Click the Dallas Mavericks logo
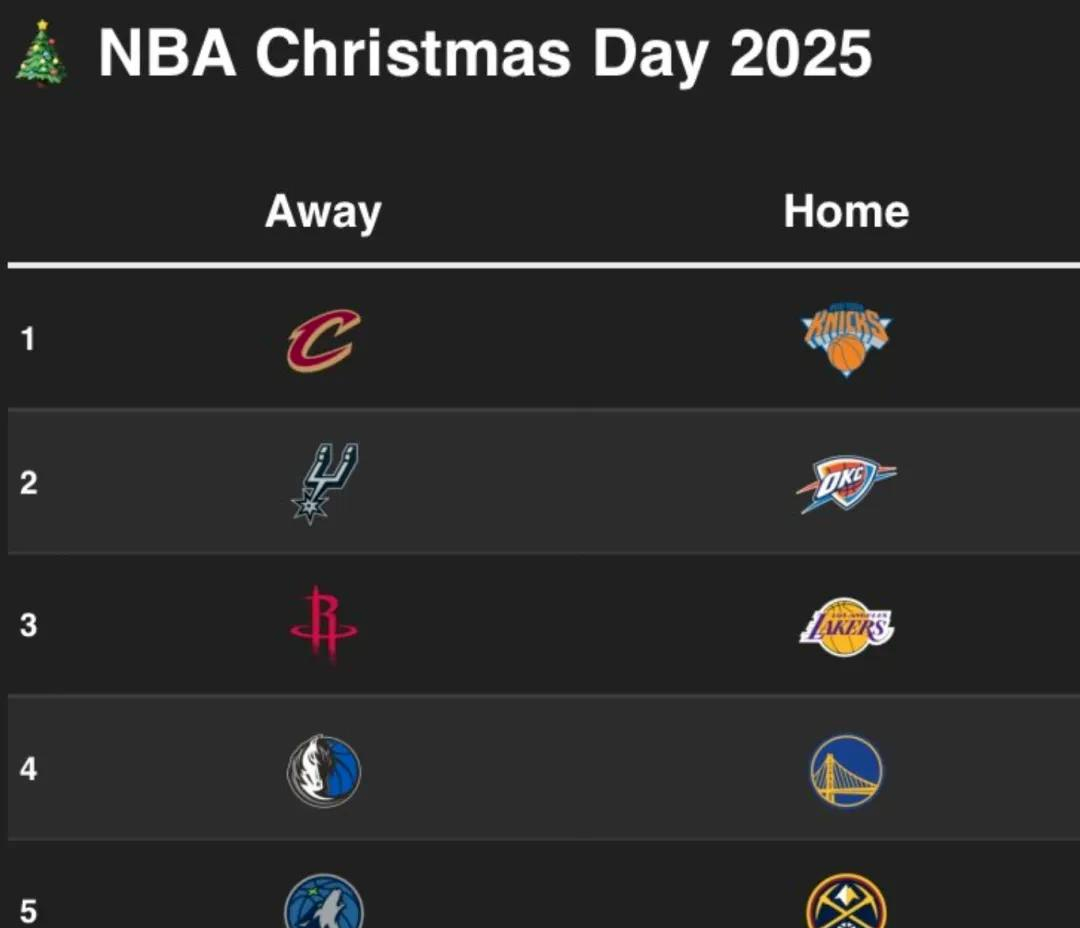Viewport: 1080px width, 928px height. [x=324, y=771]
